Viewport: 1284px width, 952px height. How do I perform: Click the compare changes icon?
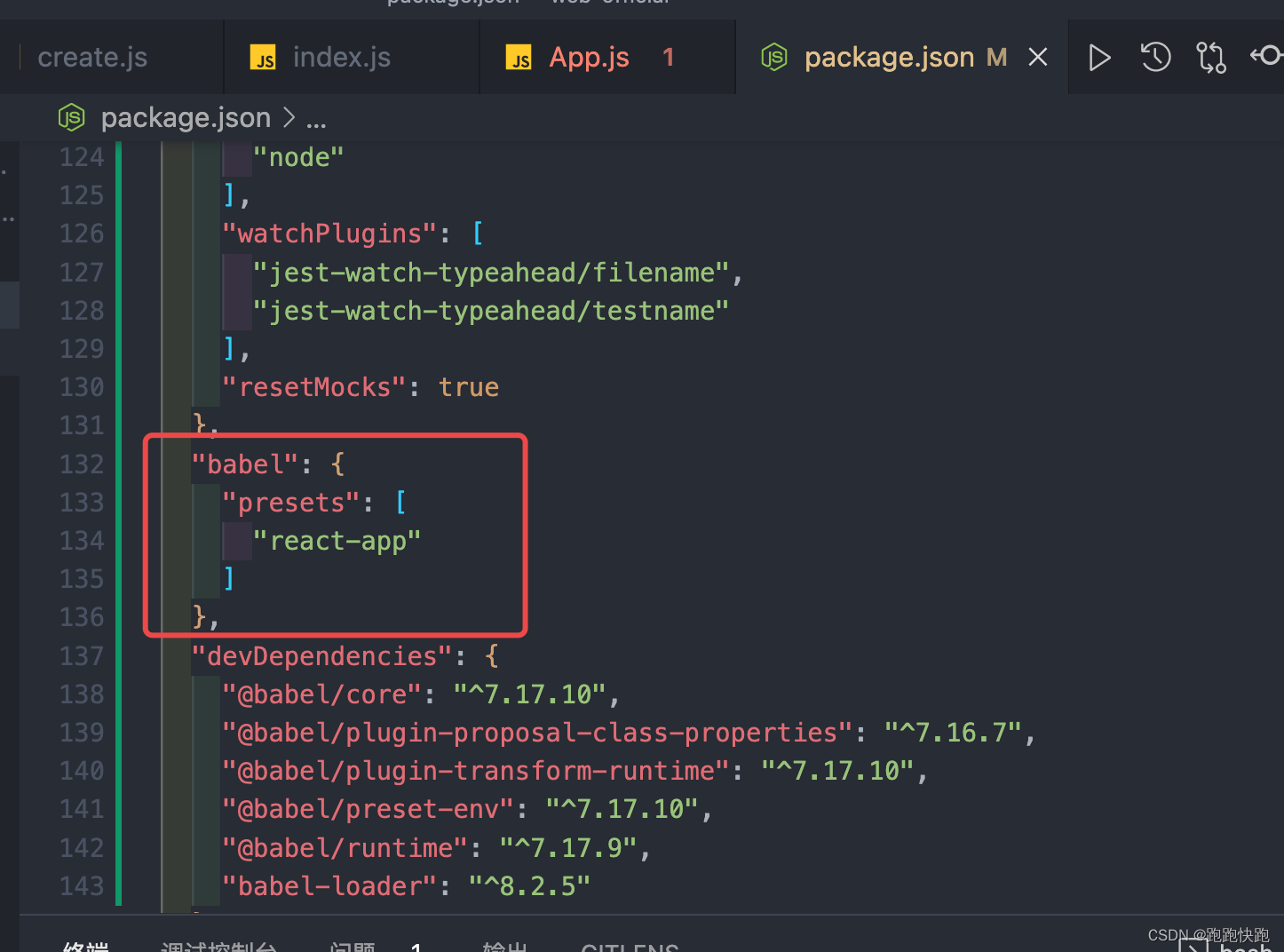pos(1210,58)
